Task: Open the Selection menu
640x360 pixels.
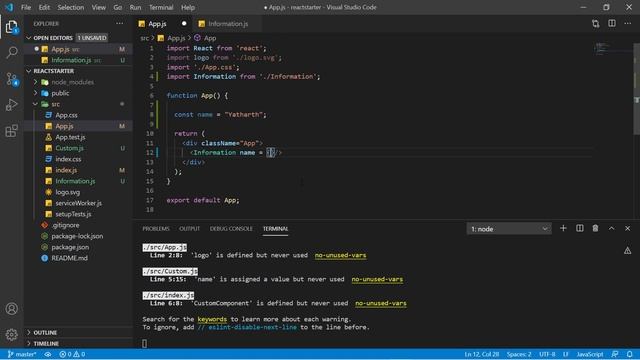Action: point(71,7)
